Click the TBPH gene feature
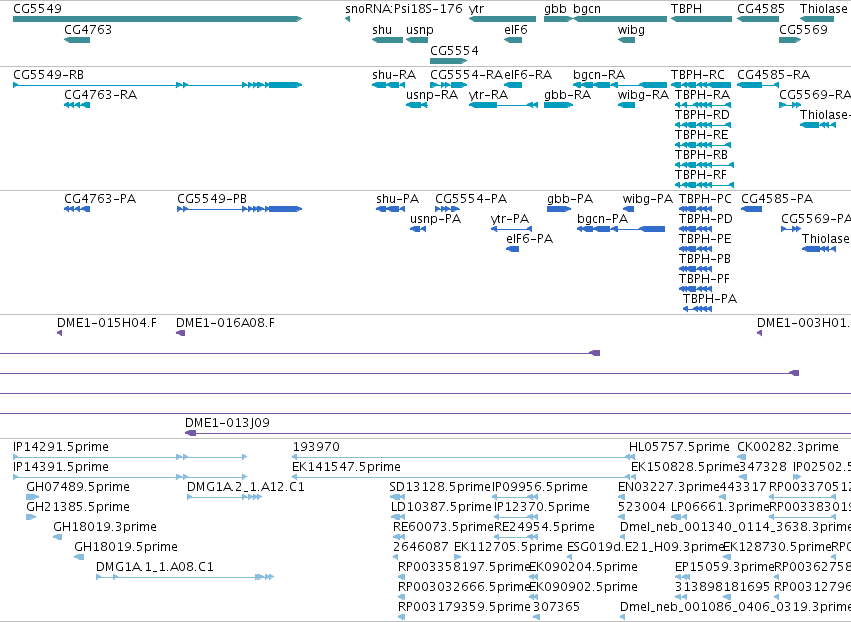The image size is (851, 622). click(701, 19)
